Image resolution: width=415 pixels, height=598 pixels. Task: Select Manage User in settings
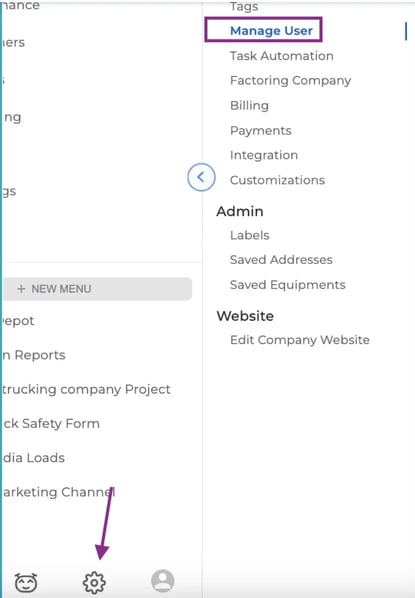pyautogui.click(x=271, y=31)
